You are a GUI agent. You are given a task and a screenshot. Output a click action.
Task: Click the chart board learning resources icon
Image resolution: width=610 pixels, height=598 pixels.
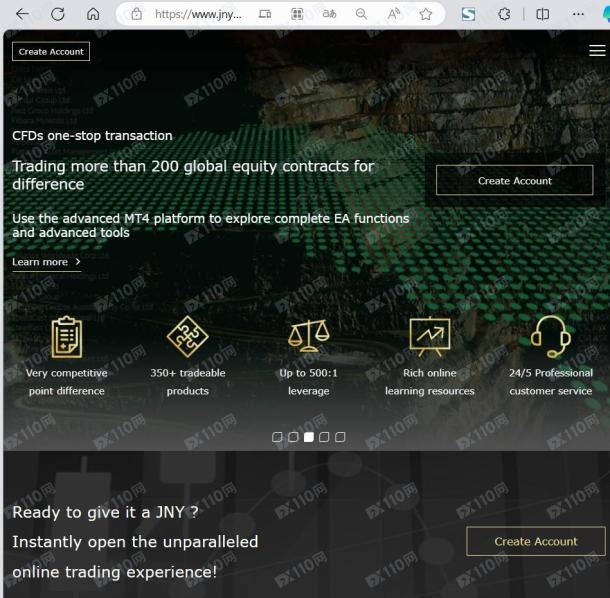point(429,337)
